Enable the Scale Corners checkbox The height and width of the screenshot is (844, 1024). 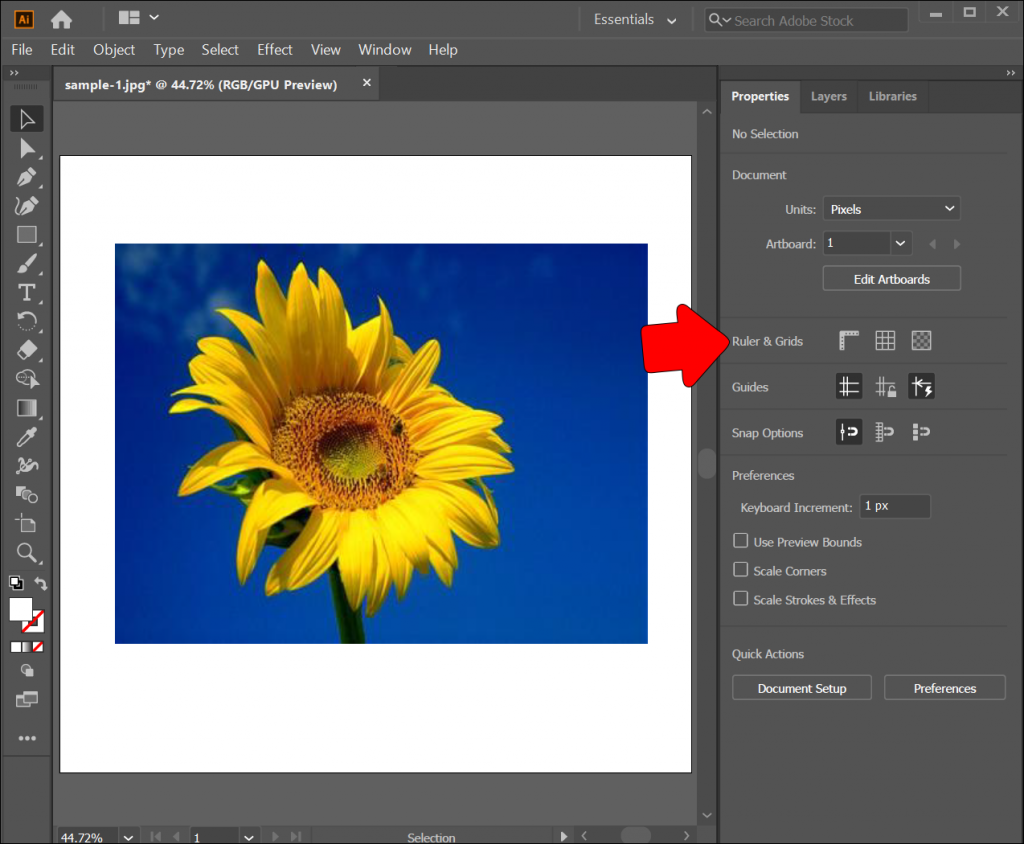coord(740,570)
